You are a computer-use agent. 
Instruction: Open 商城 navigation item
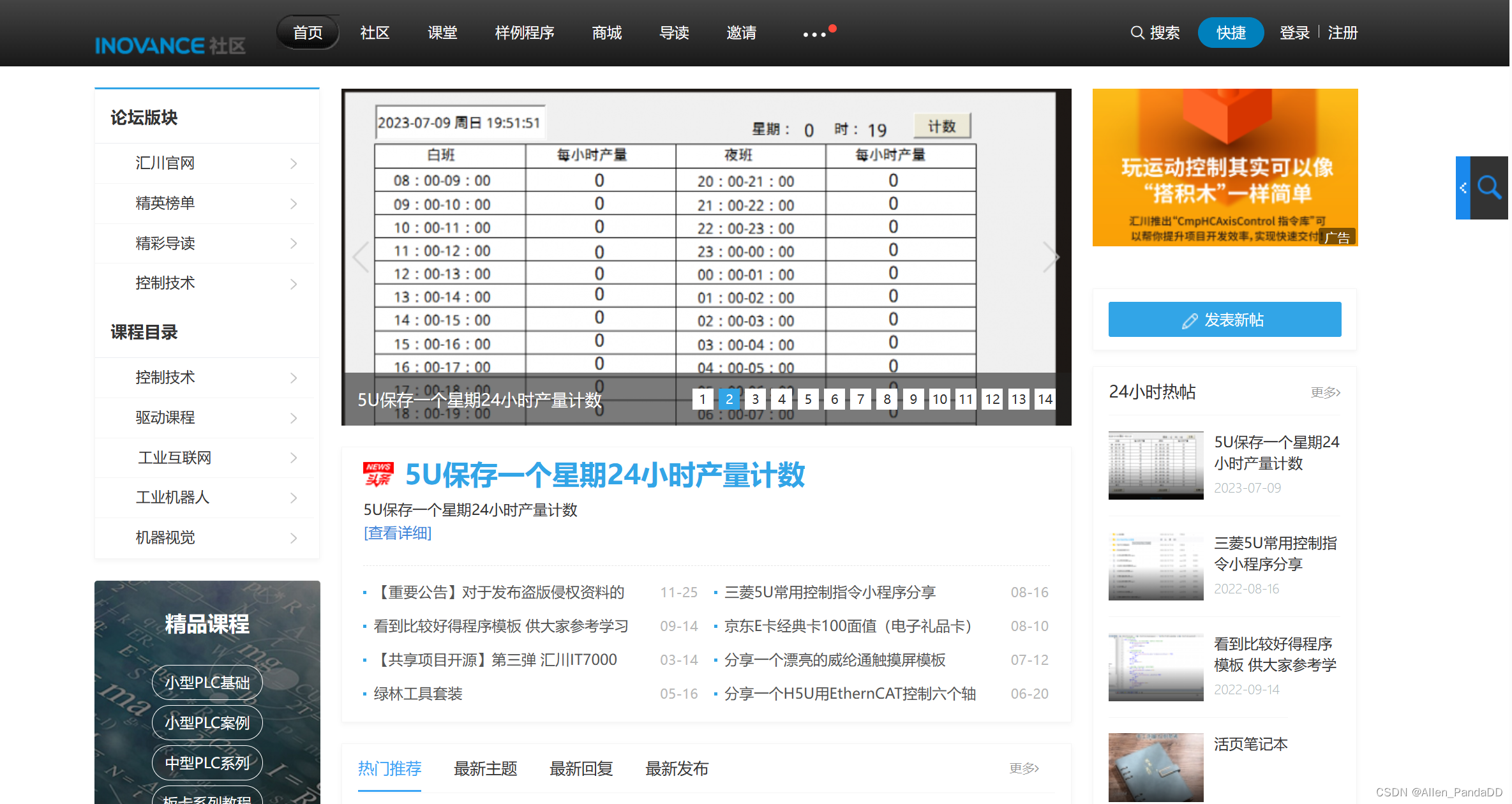click(x=606, y=33)
